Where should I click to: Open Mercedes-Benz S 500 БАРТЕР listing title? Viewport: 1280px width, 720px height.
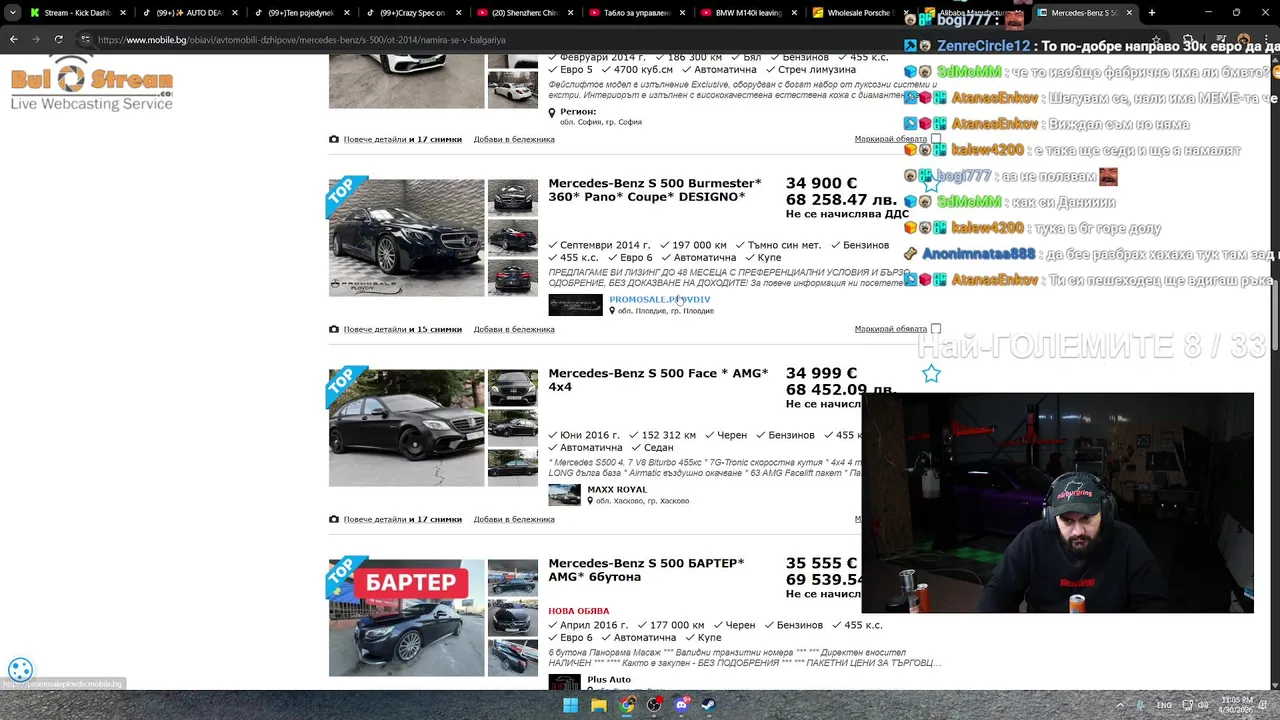[646, 570]
